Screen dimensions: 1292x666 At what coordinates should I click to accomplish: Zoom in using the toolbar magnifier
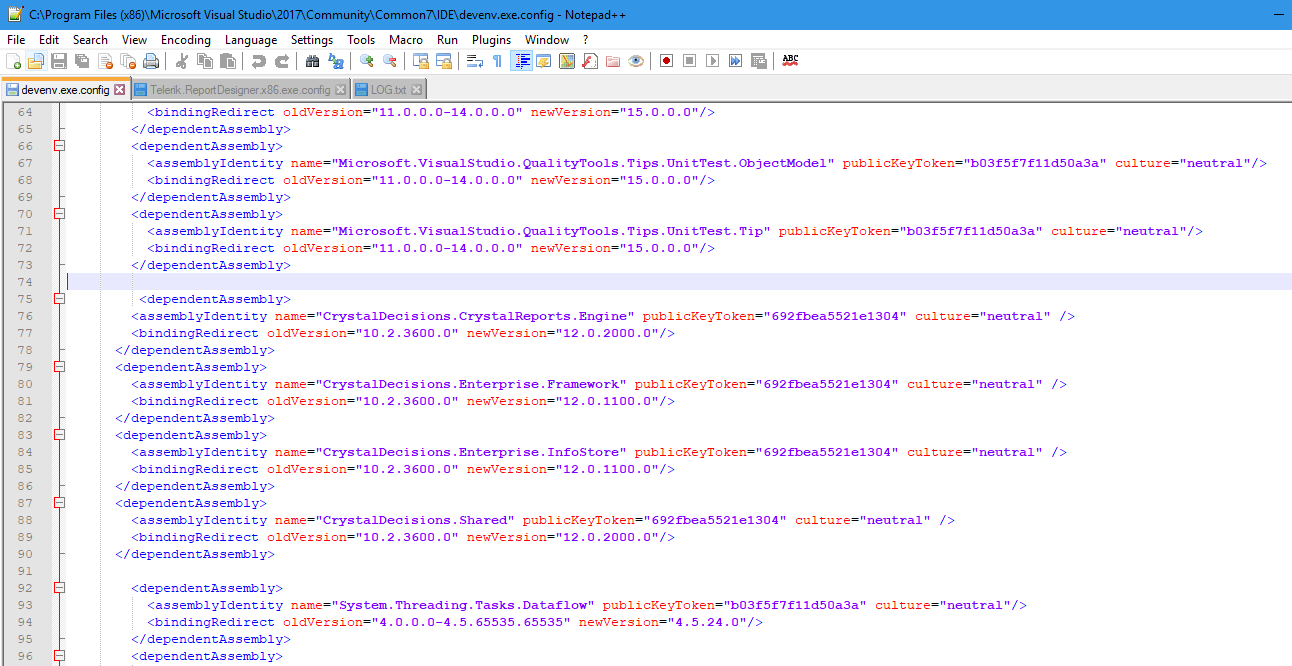click(x=367, y=61)
